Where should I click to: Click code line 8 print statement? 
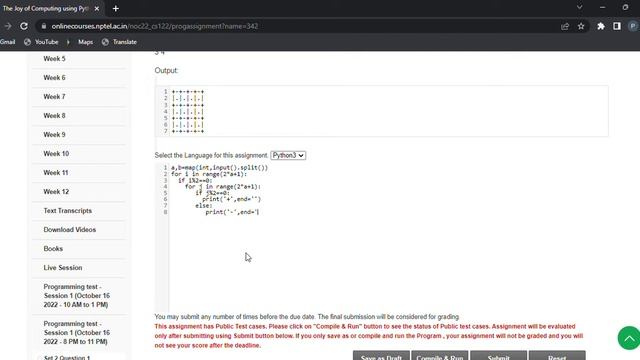click(232, 212)
